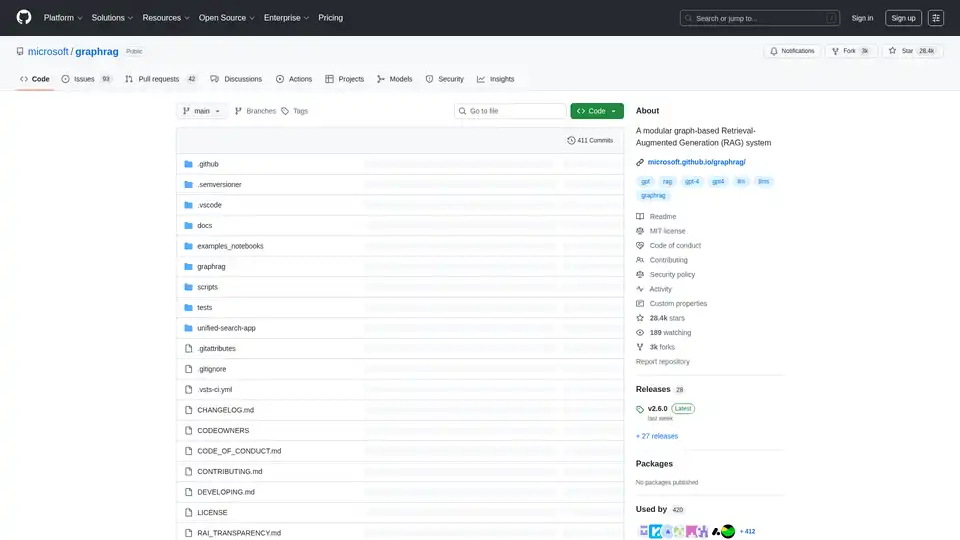Expand the main branch selector
This screenshot has width=960, height=540.
[x=202, y=111]
